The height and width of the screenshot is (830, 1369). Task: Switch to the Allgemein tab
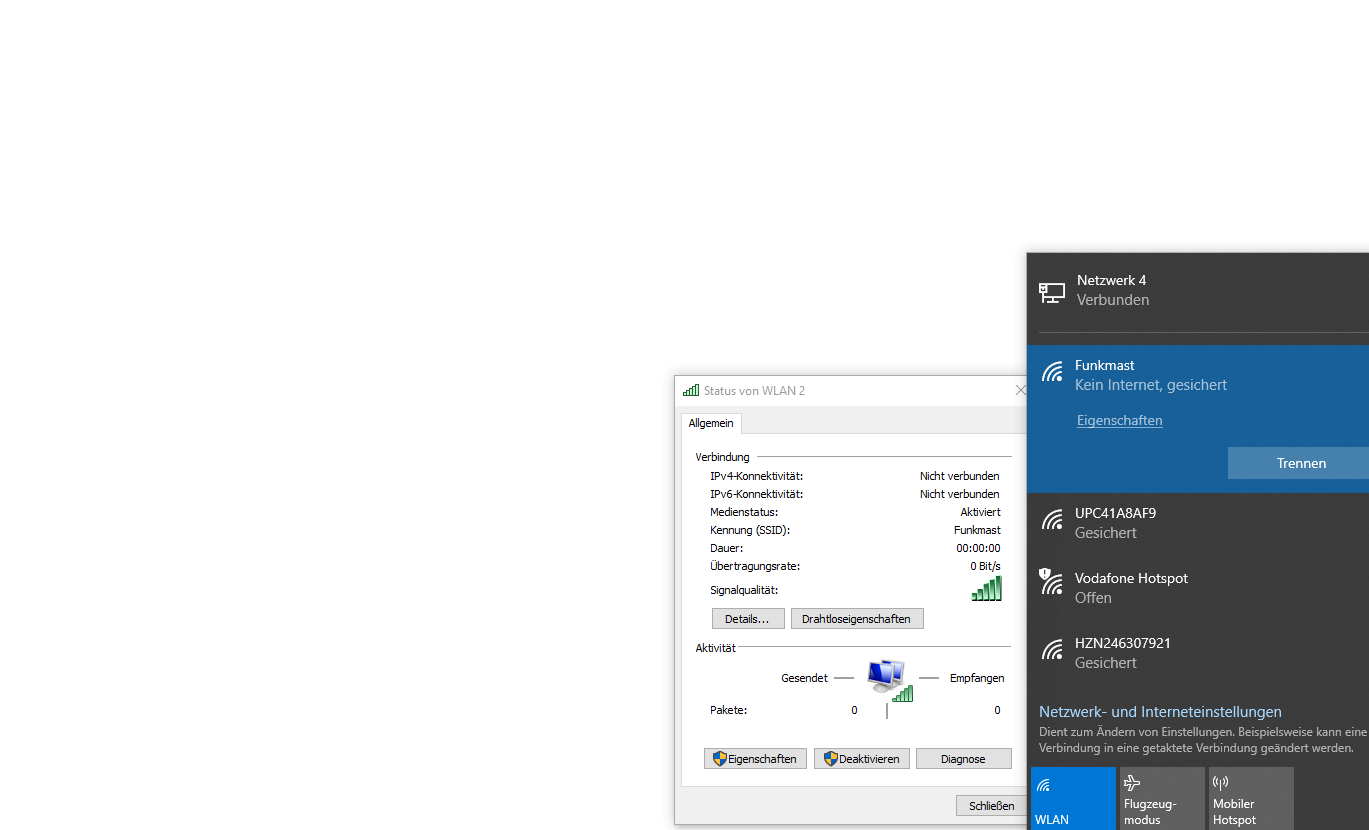(711, 423)
